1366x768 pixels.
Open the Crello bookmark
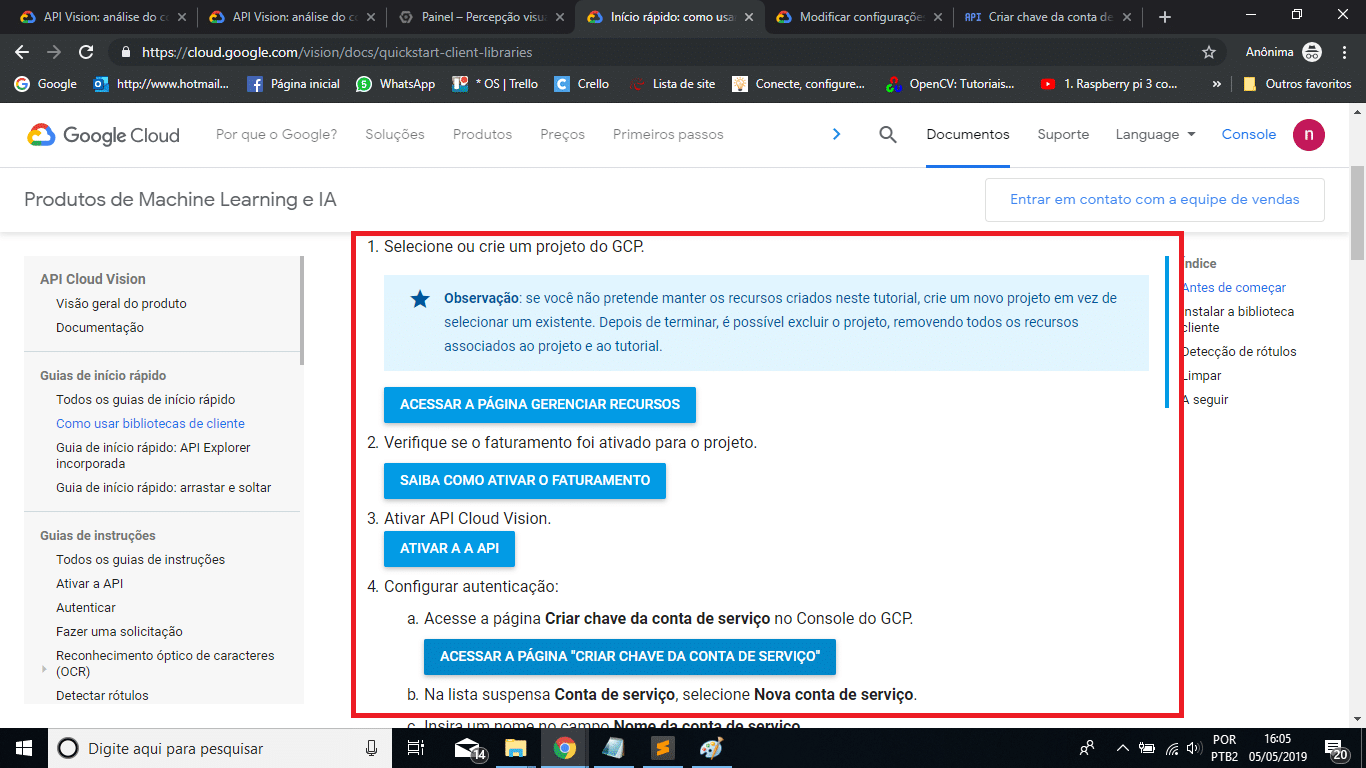[582, 84]
